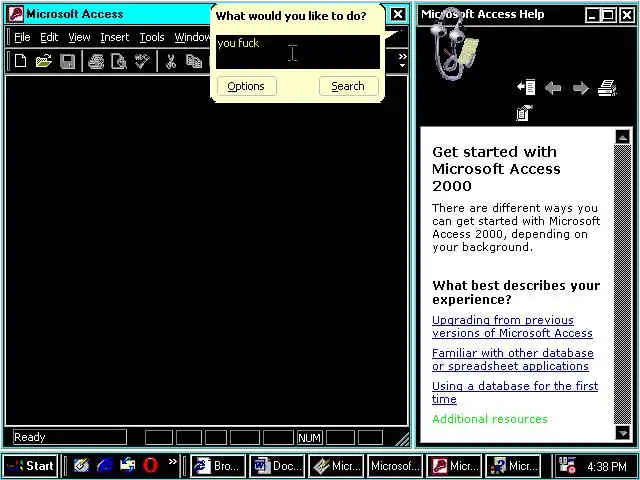Launch Outlook Express from quick launch
This screenshot has width=640, height=480.
(x=128, y=465)
